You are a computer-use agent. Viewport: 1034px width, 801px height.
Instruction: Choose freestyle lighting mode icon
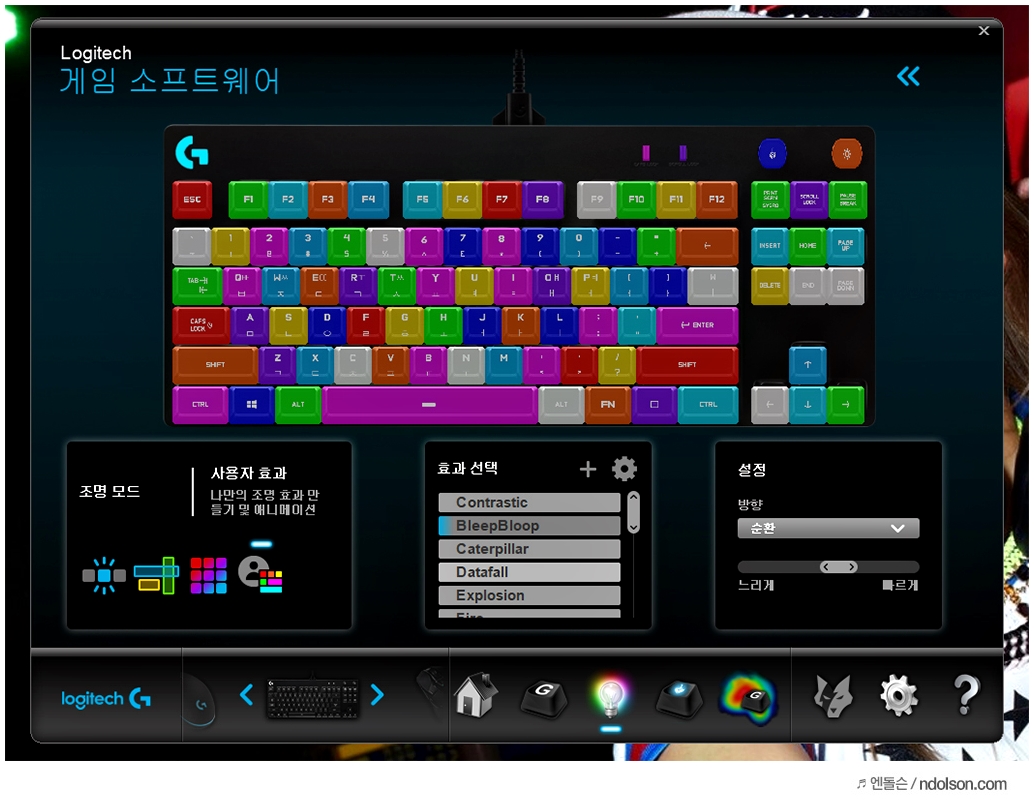pos(104,575)
